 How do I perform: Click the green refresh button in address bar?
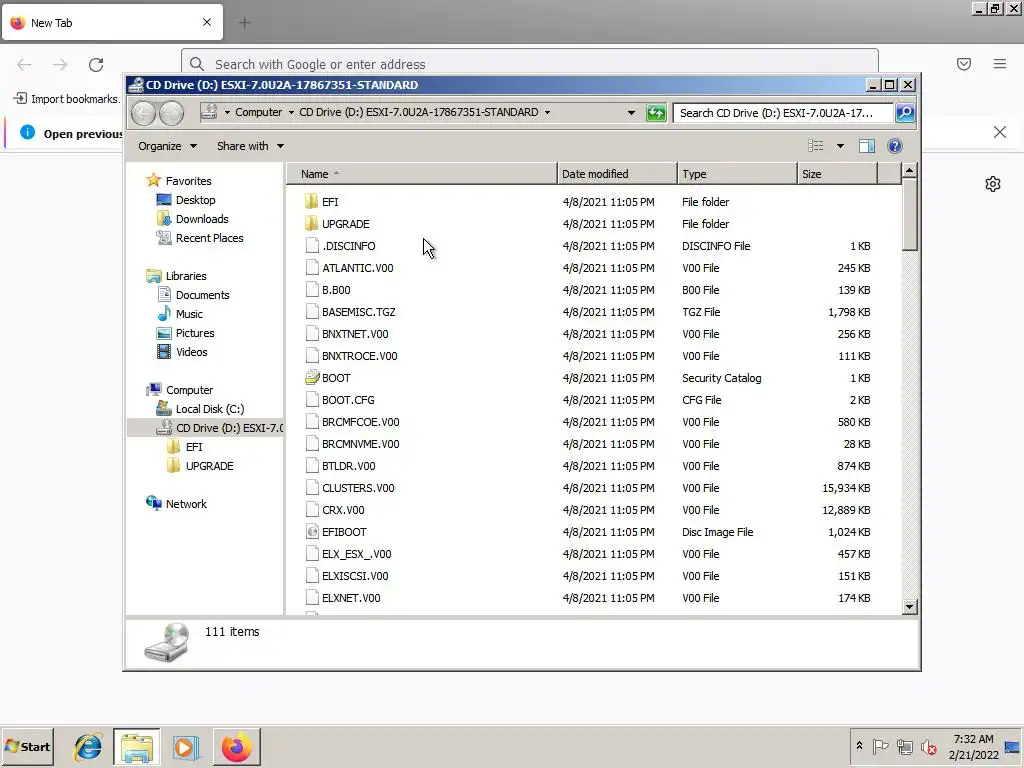[656, 112]
